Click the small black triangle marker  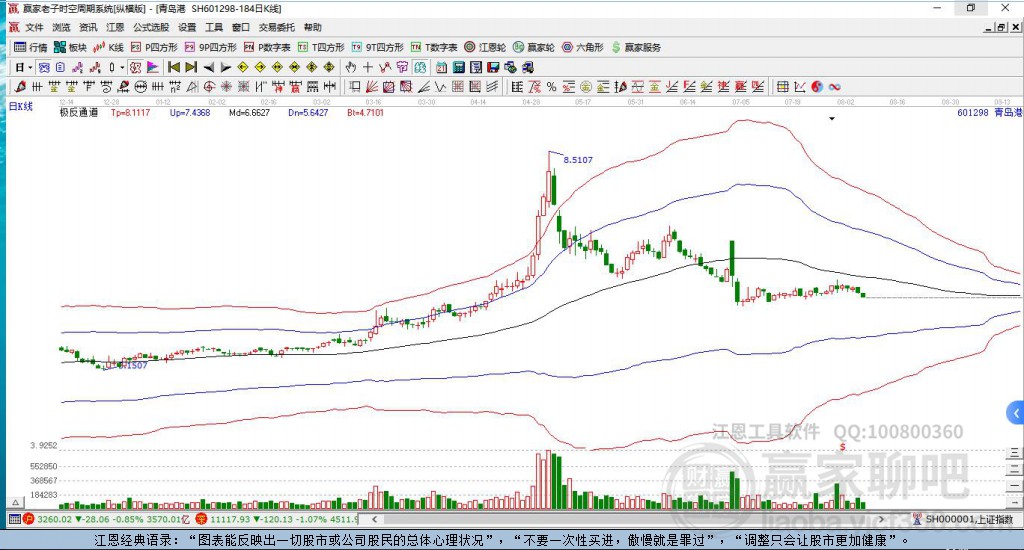[832, 119]
